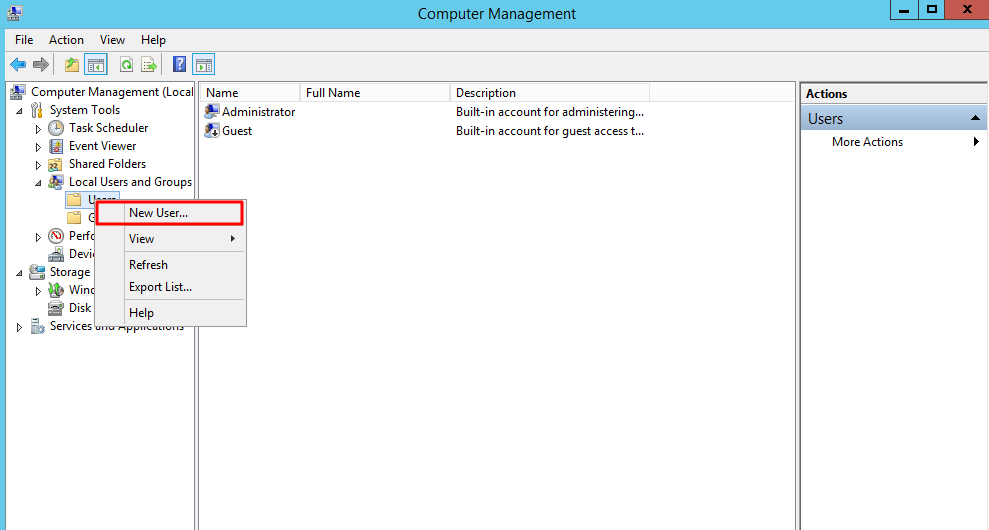Image resolution: width=989 pixels, height=530 pixels.
Task: Collapse the Users actions section arrow
Action: (x=974, y=118)
